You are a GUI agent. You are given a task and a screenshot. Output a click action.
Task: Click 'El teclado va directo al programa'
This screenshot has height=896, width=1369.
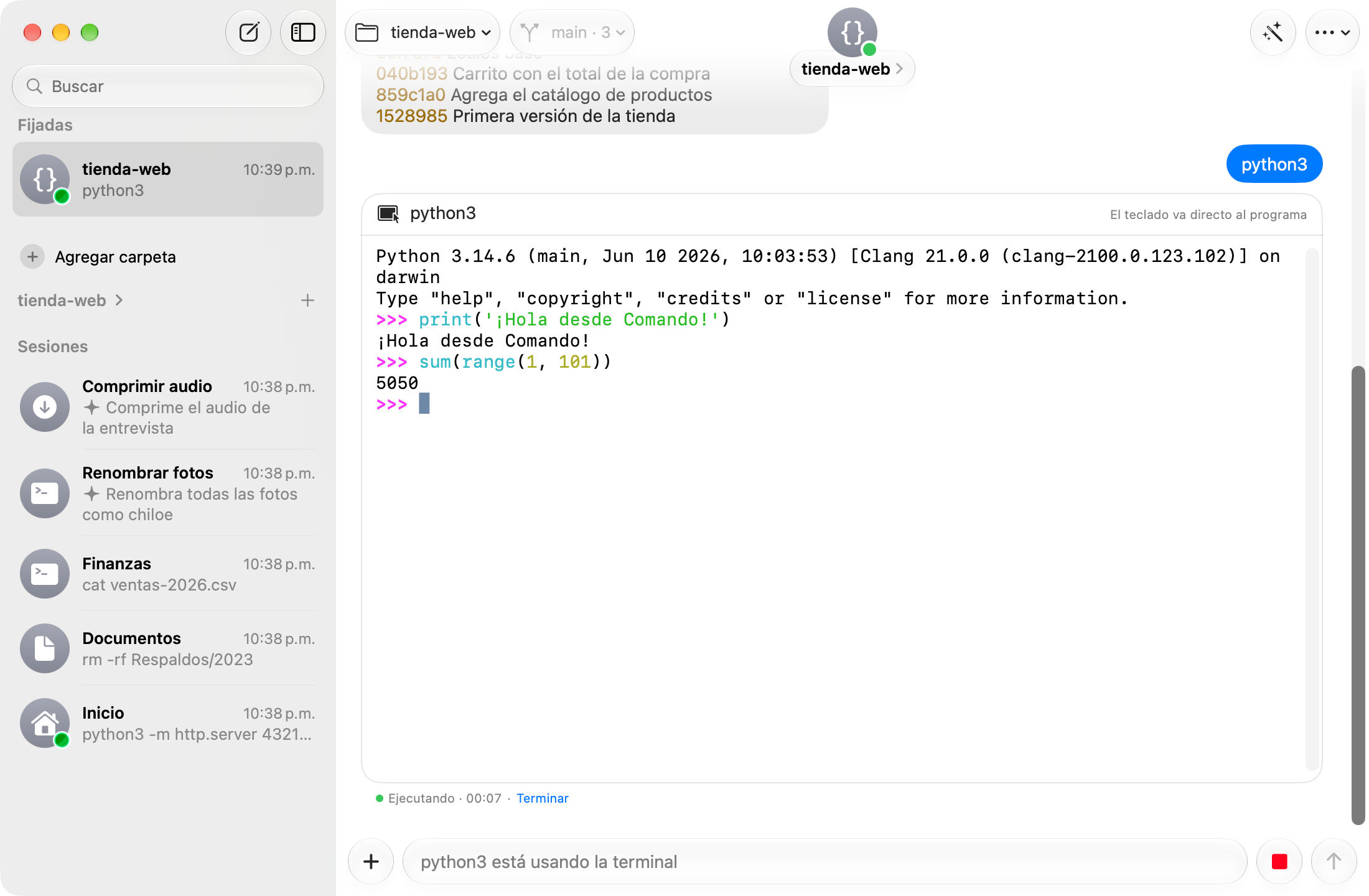point(1208,215)
